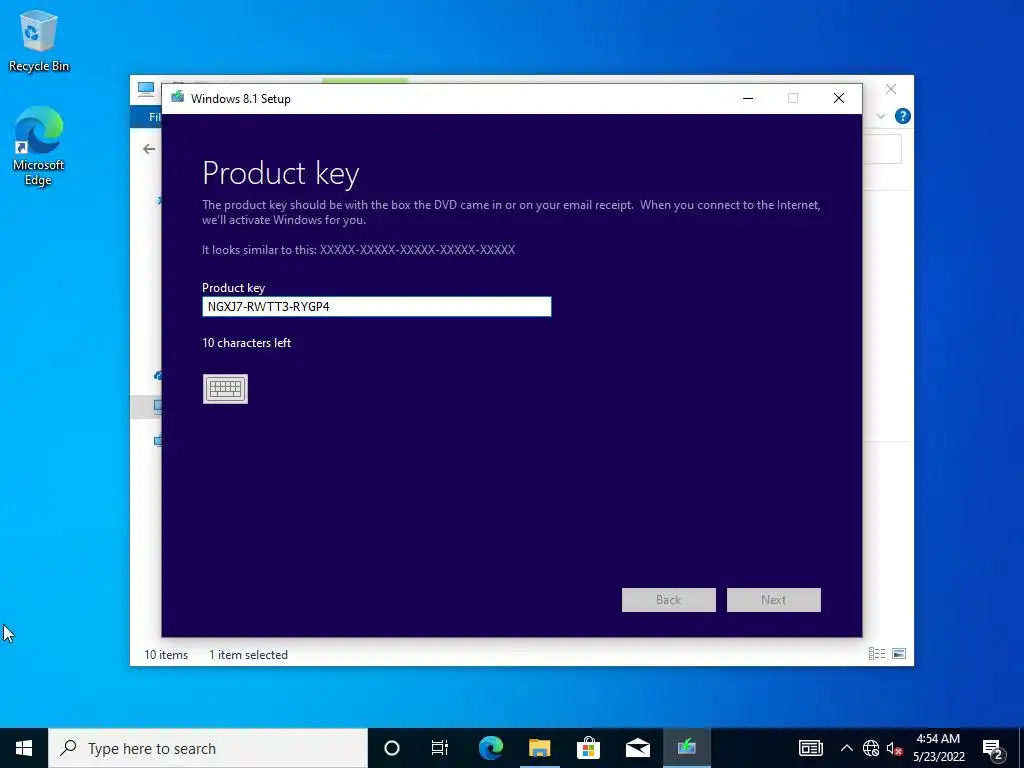This screenshot has width=1024, height=768.
Task: Click the taskbar search box
Action: (208, 748)
